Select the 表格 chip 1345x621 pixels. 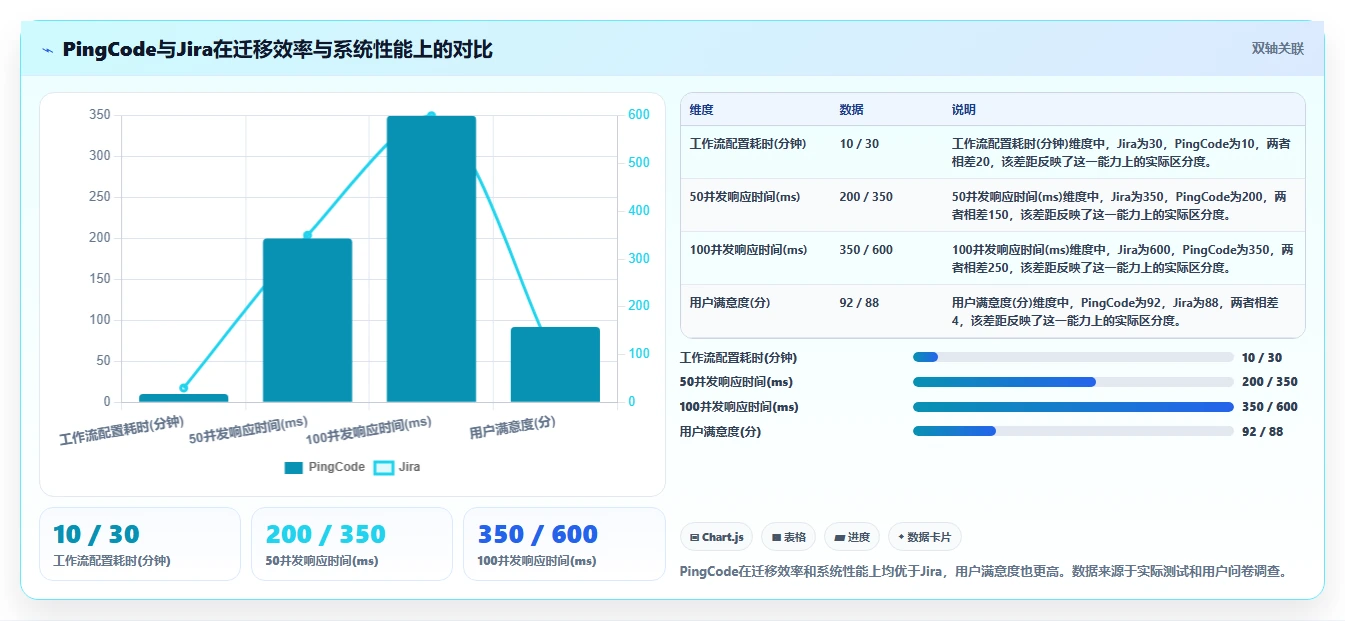click(789, 537)
